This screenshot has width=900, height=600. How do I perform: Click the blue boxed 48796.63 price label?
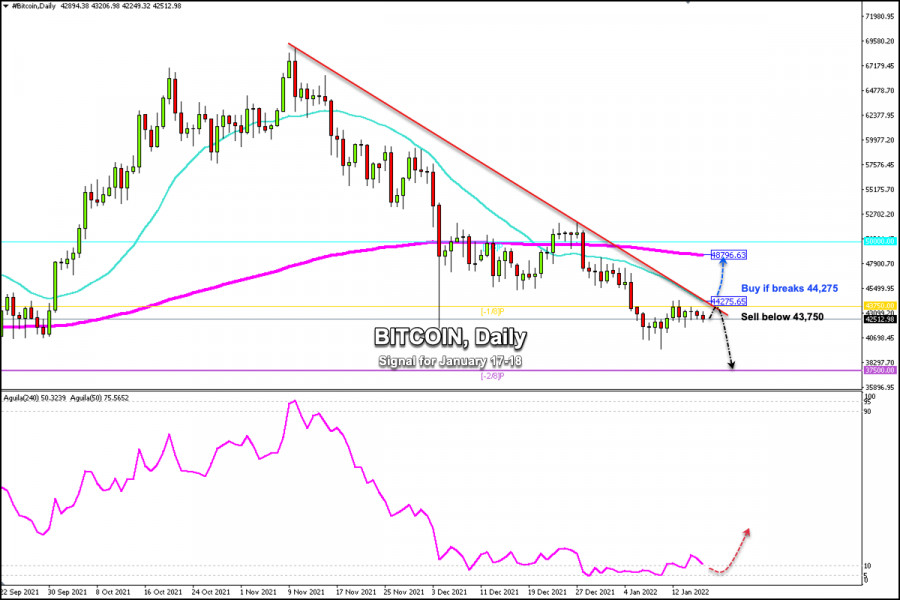click(x=729, y=255)
